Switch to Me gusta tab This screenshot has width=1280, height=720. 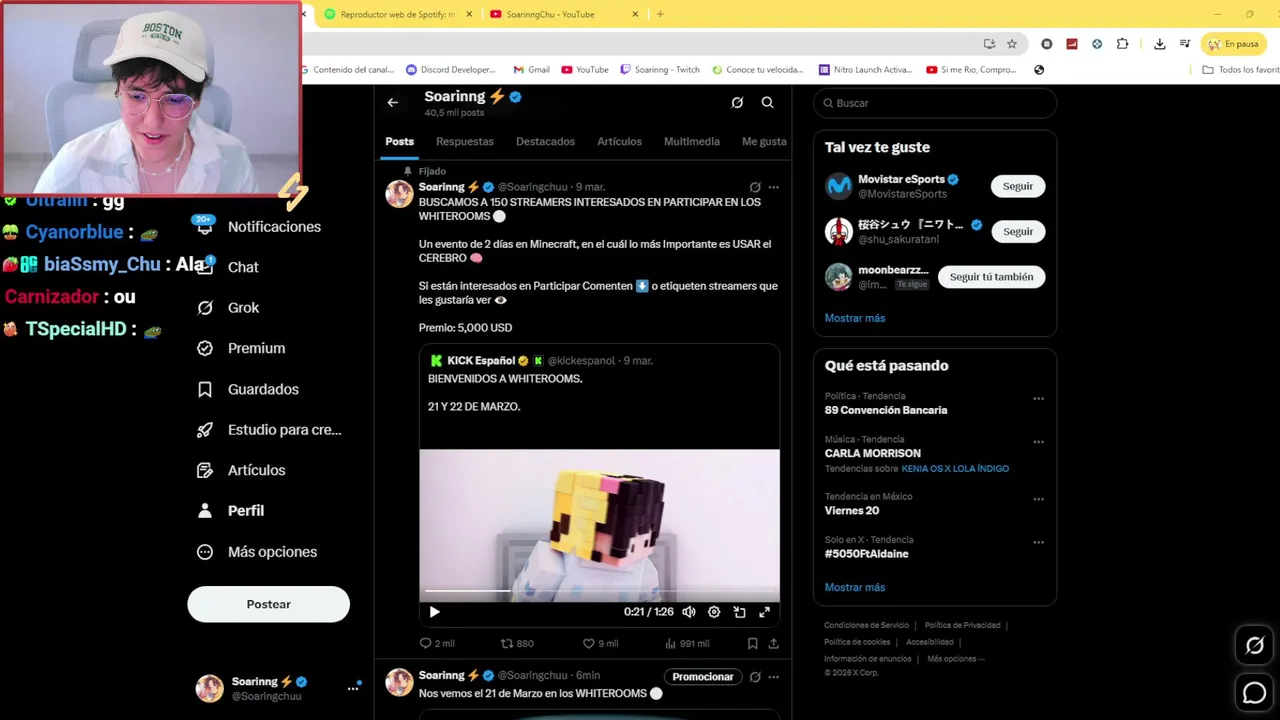[x=764, y=142]
